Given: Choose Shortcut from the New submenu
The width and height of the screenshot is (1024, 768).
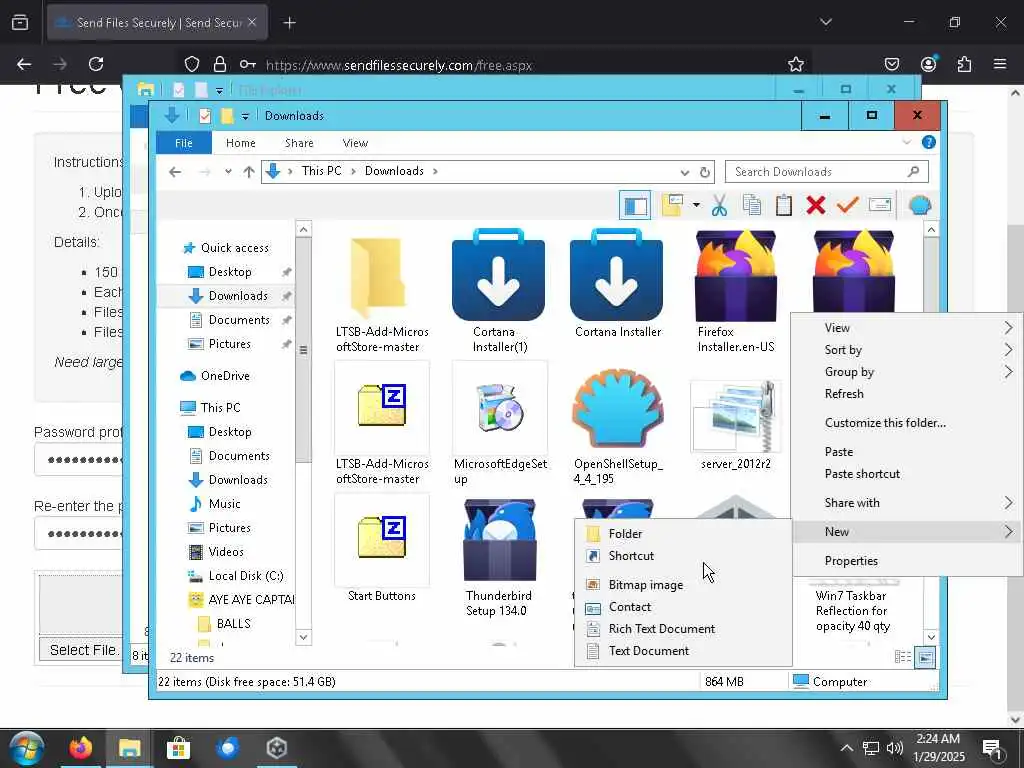Looking at the screenshot, I should pos(683,556).
